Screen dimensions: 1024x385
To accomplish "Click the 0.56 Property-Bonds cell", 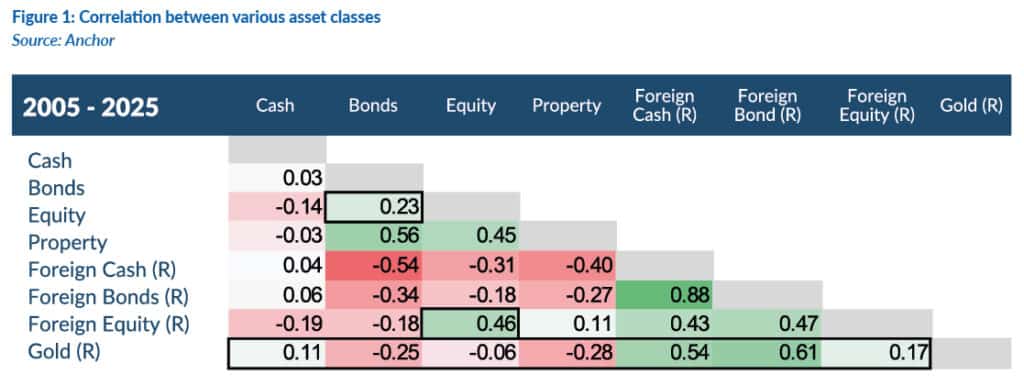I will click(x=374, y=236).
